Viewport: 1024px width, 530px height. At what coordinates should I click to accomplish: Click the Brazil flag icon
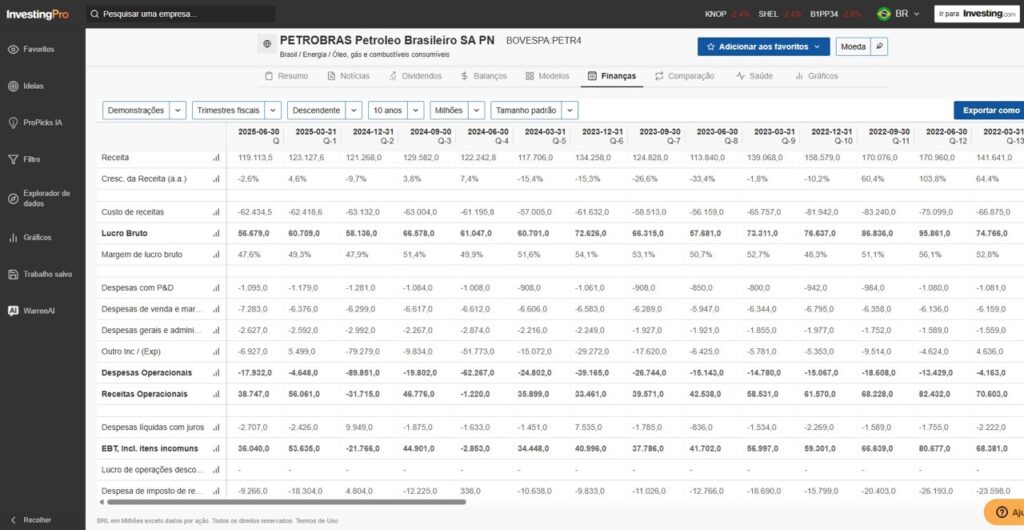coord(884,14)
